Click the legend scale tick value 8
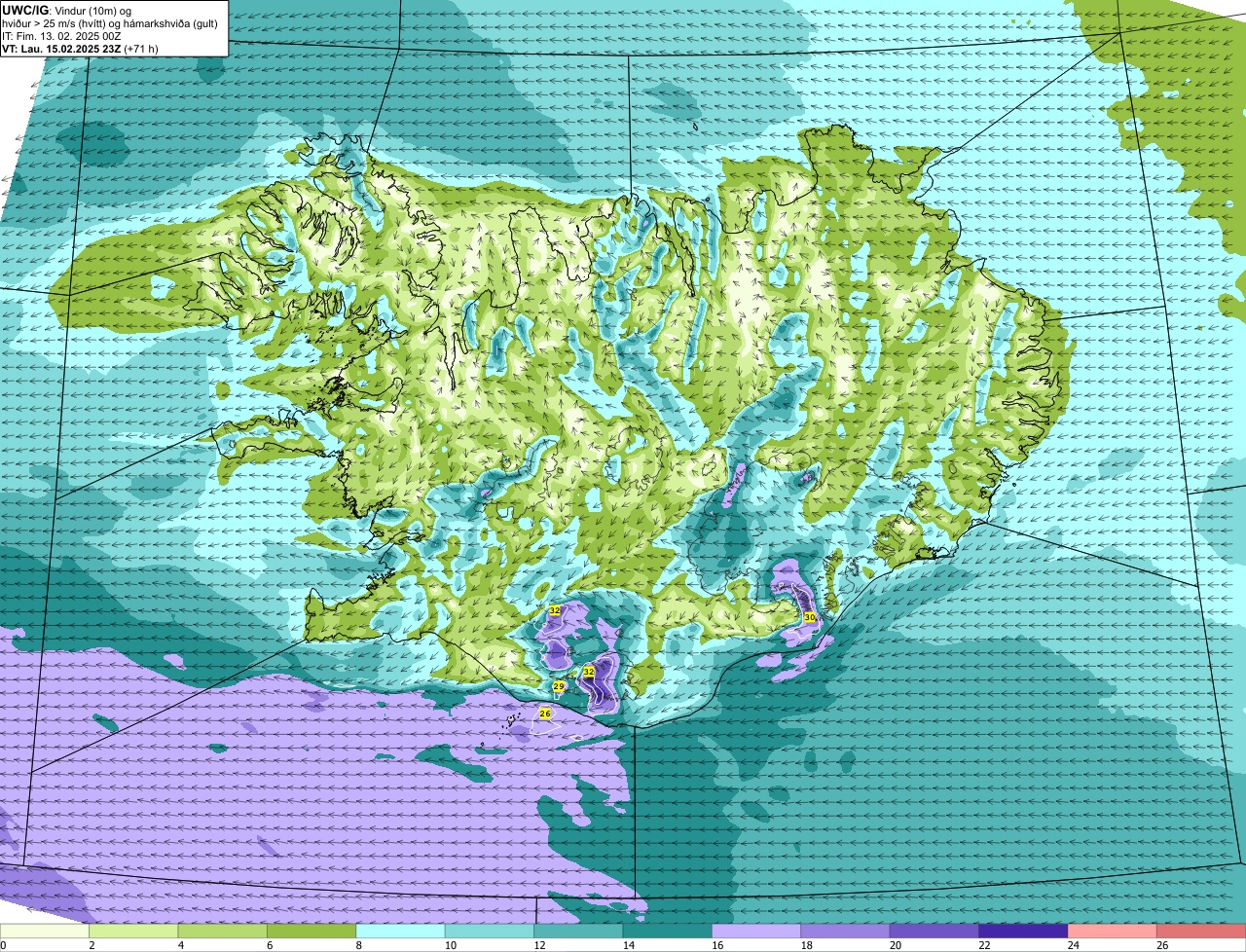The height and width of the screenshot is (952, 1246). click(x=357, y=945)
